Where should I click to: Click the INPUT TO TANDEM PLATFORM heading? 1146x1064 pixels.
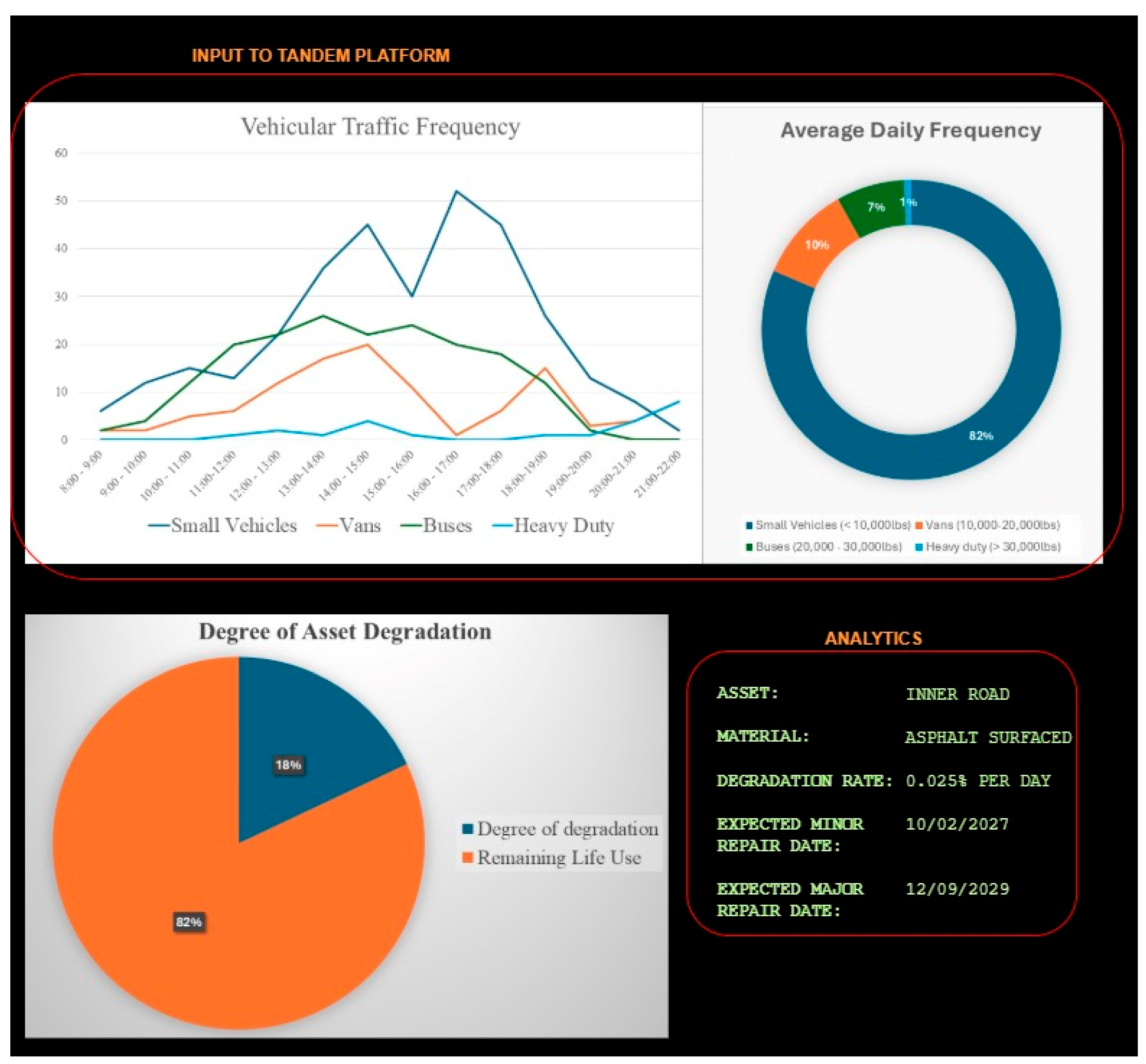tap(320, 56)
